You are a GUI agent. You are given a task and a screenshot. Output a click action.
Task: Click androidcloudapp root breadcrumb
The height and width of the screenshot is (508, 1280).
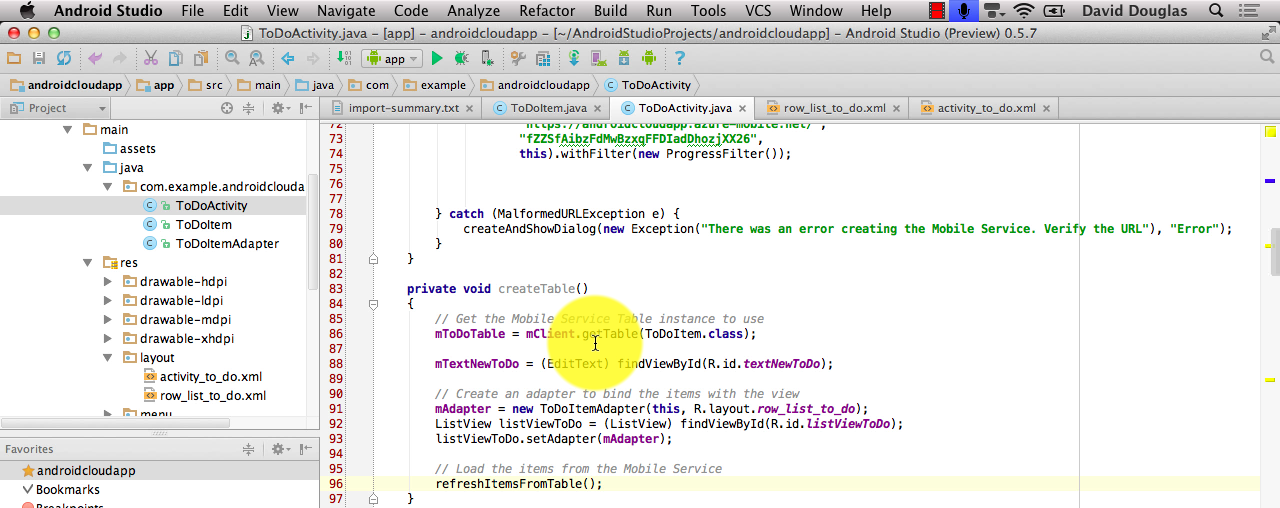coord(66,85)
